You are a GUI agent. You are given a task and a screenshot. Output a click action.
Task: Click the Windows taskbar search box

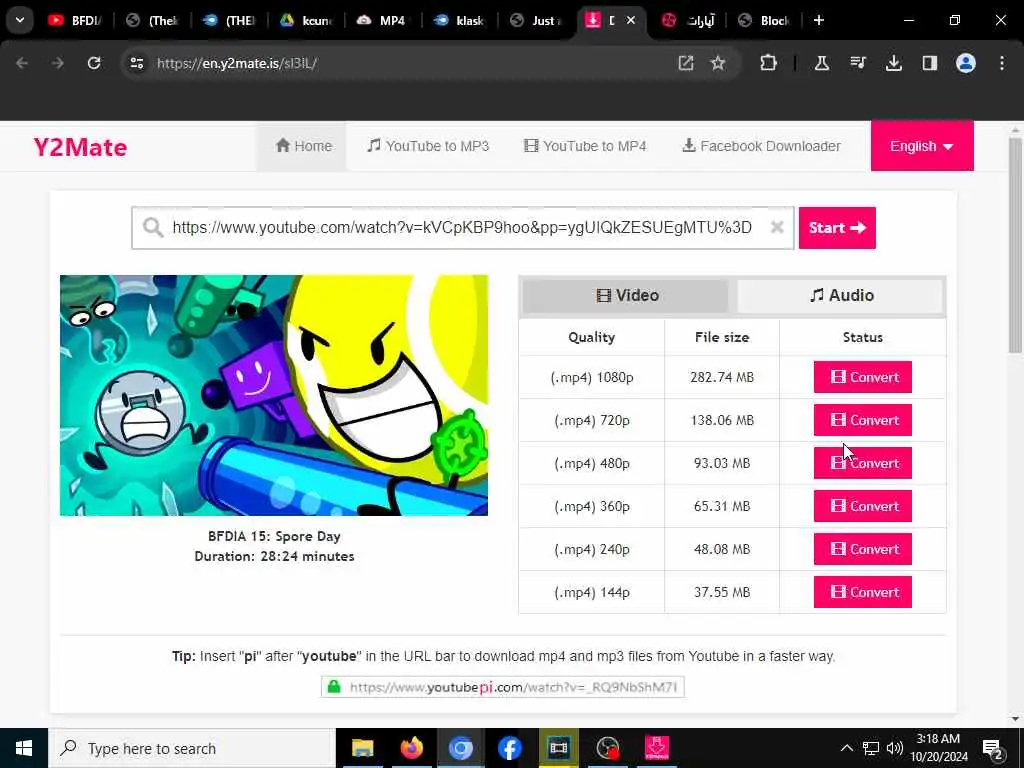pos(192,748)
